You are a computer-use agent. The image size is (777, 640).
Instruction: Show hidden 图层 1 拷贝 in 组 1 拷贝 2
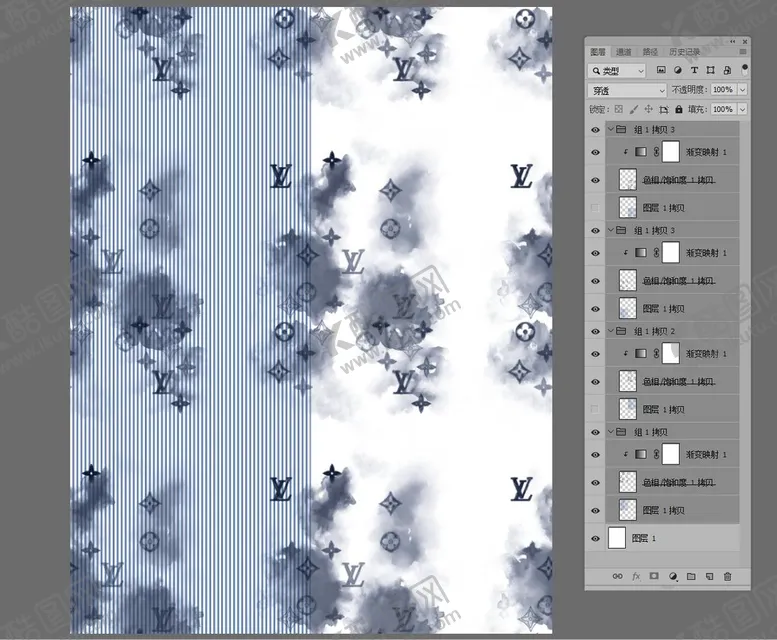click(595, 409)
